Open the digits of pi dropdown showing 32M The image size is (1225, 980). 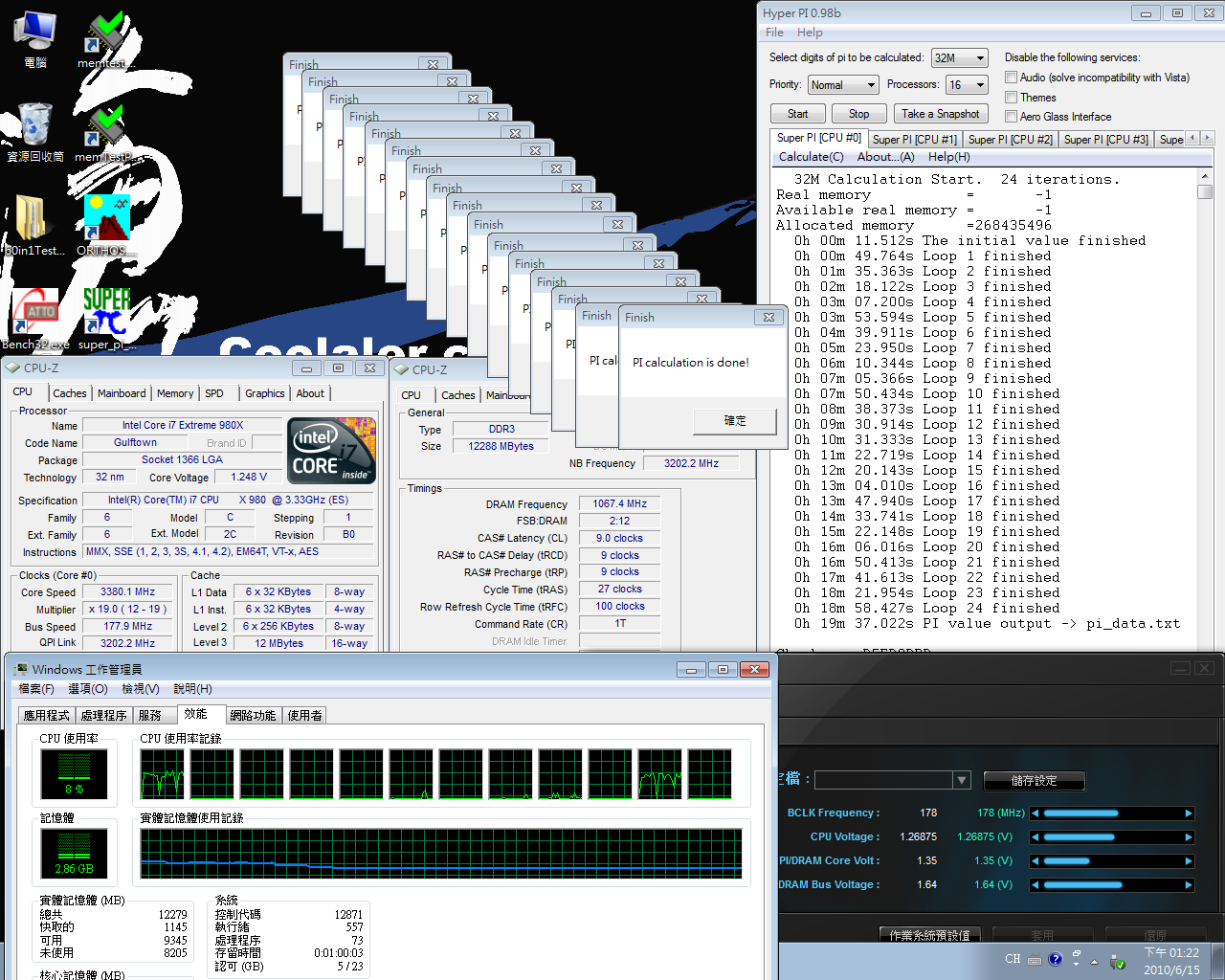pyautogui.click(x=959, y=58)
